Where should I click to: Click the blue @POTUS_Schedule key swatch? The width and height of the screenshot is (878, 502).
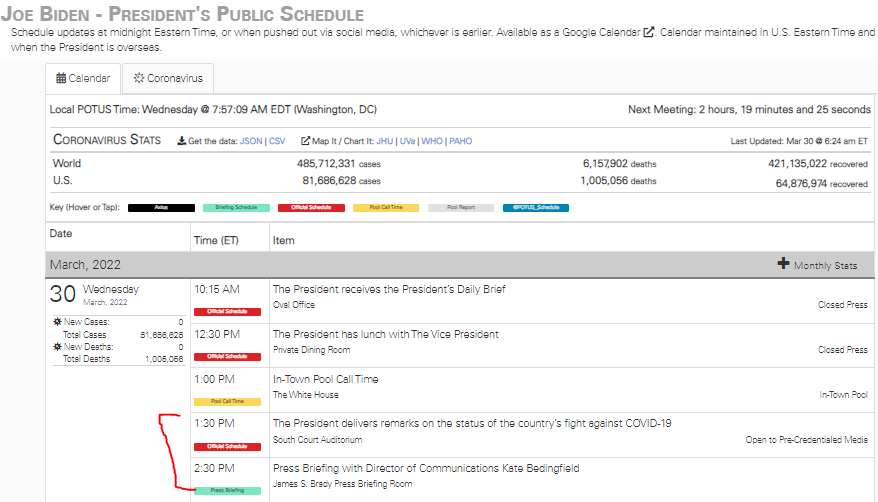[x=536, y=208]
